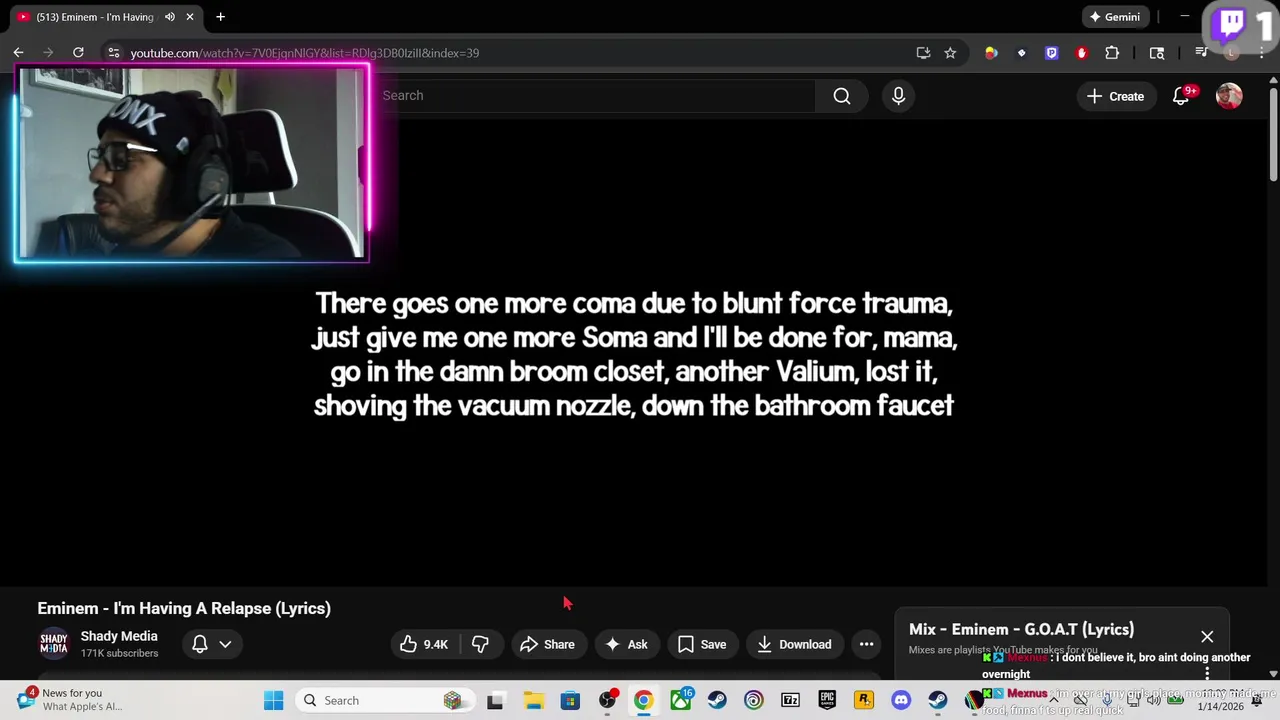Open the Ask AI assistant button
Screen dimensions: 1280x720
click(x=626, y=644)
